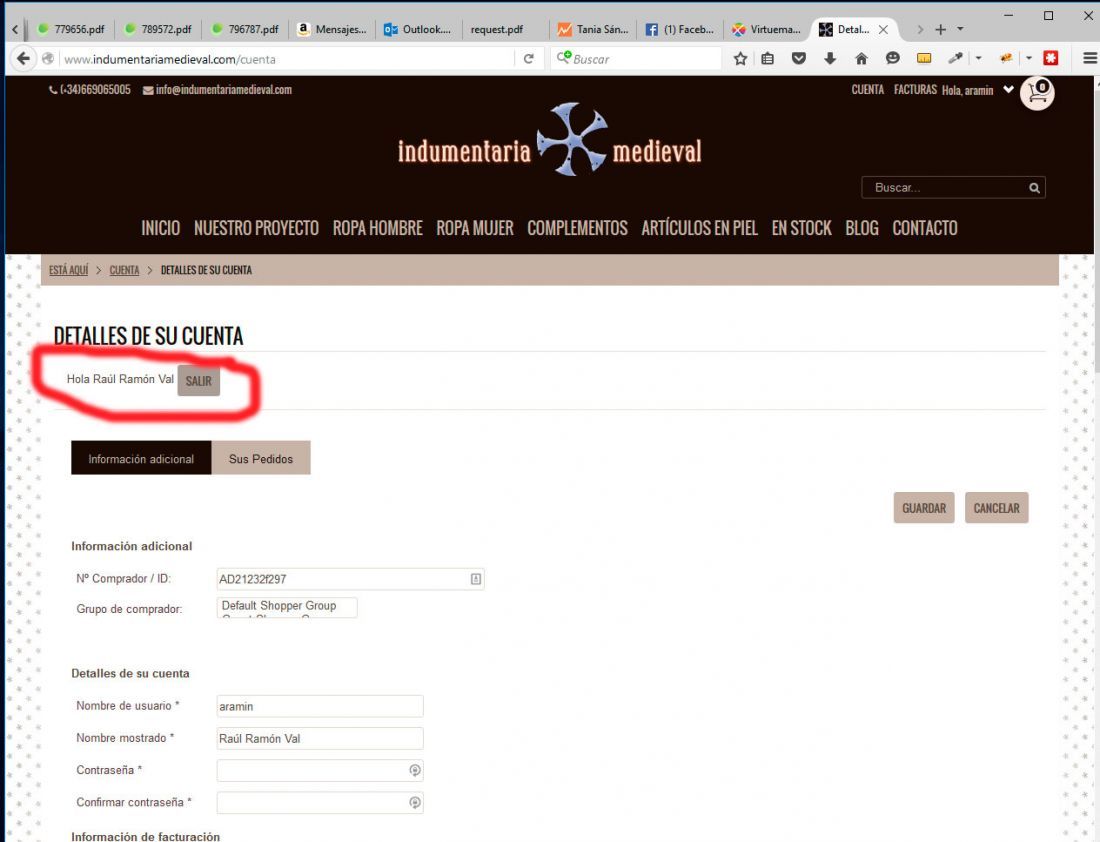This screenshot has width=1100, height=842.
Task: Open the Sus Pedidos tab
Action: tap(261, 458)
